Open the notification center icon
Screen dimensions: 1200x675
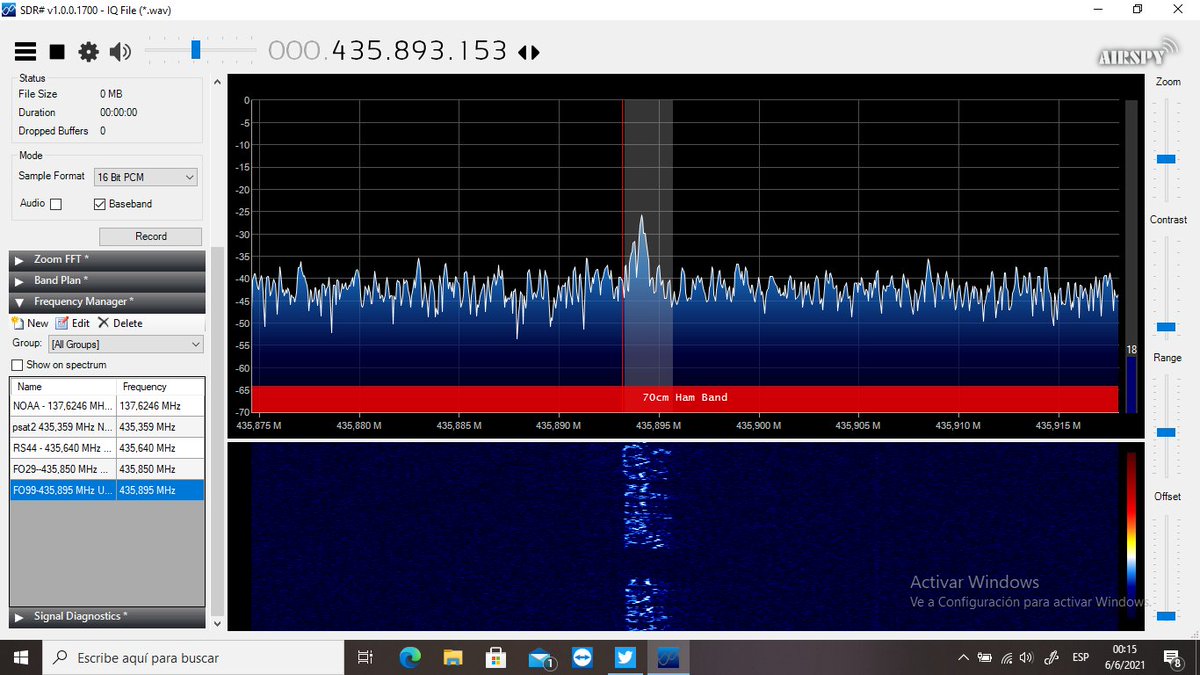pos(1174,658)
